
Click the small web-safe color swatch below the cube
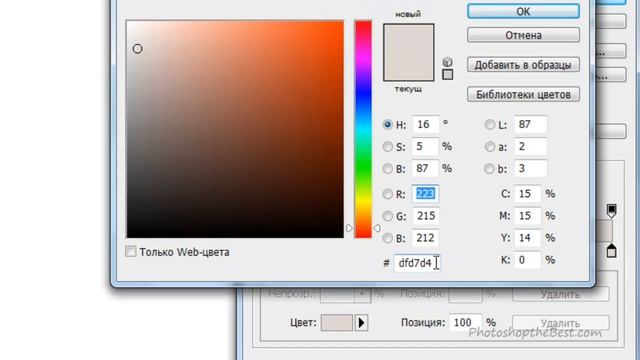448,75
